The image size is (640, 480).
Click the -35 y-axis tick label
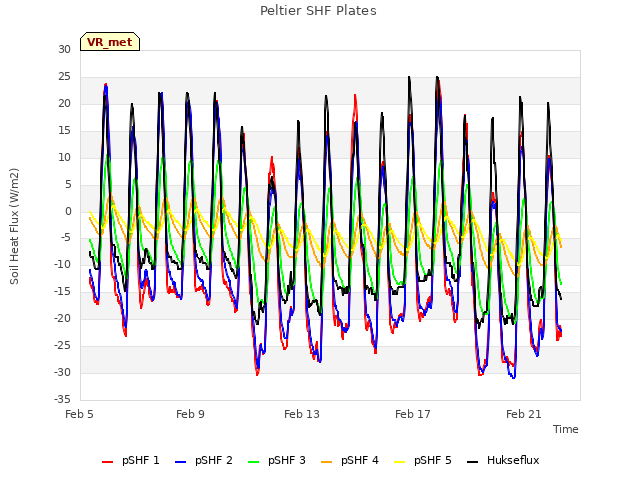pos(62,399)
